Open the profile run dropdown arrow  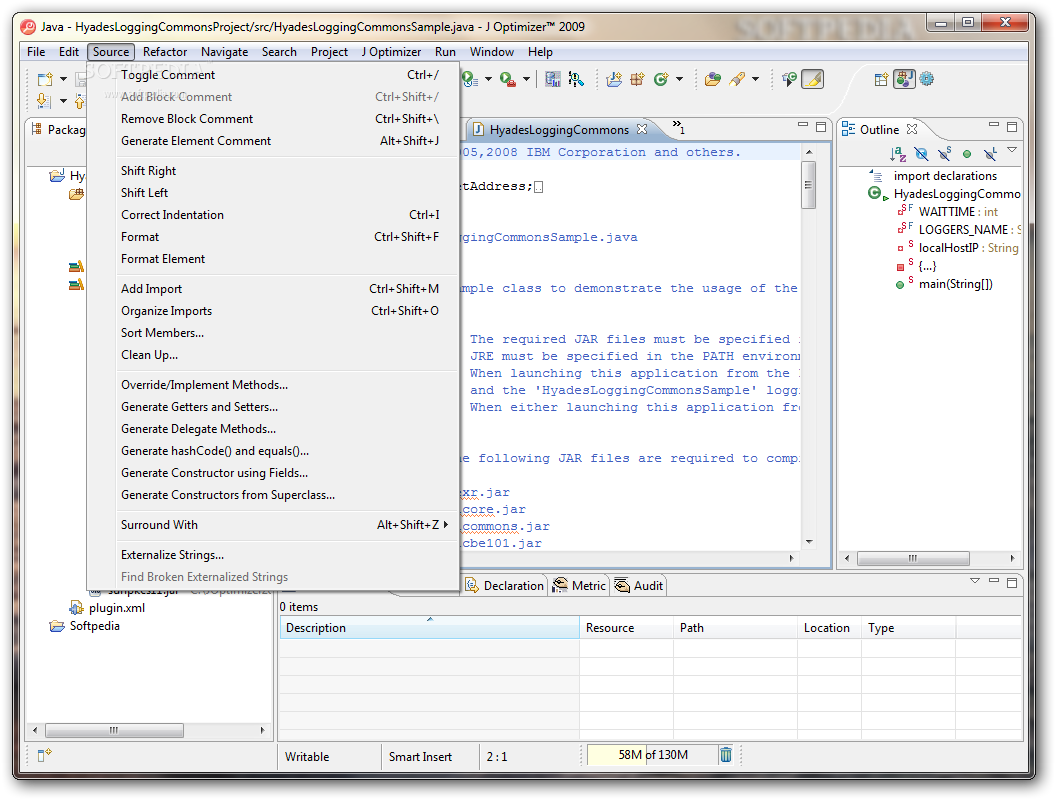click(x=488, y=79)
